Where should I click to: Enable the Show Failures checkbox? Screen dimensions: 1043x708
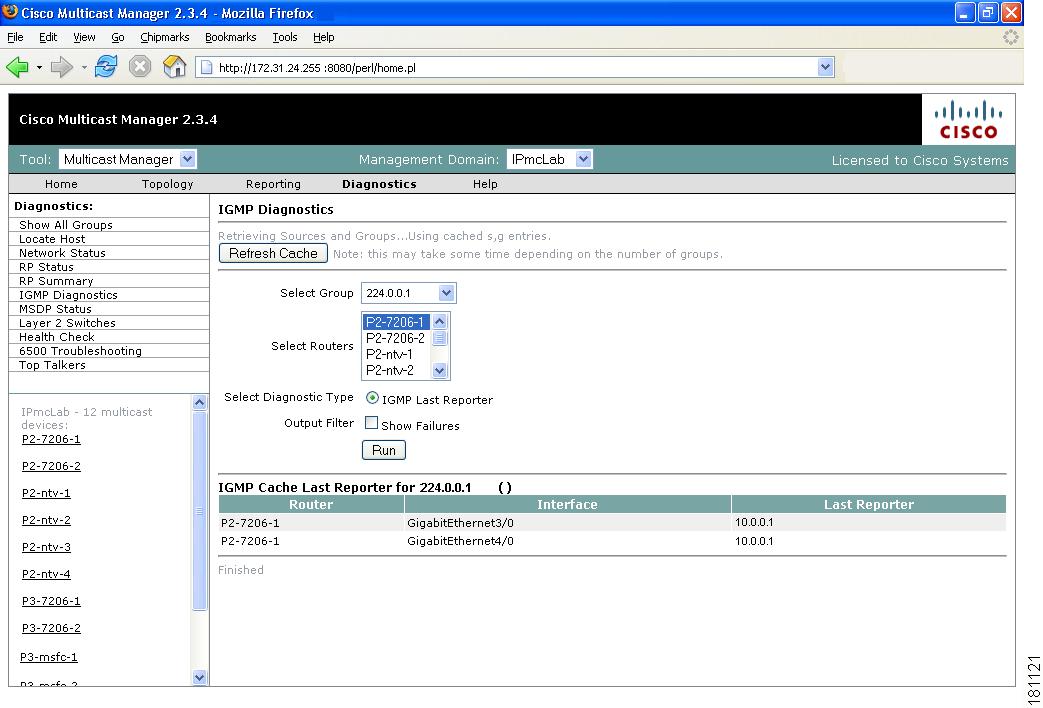coord(371,423)
